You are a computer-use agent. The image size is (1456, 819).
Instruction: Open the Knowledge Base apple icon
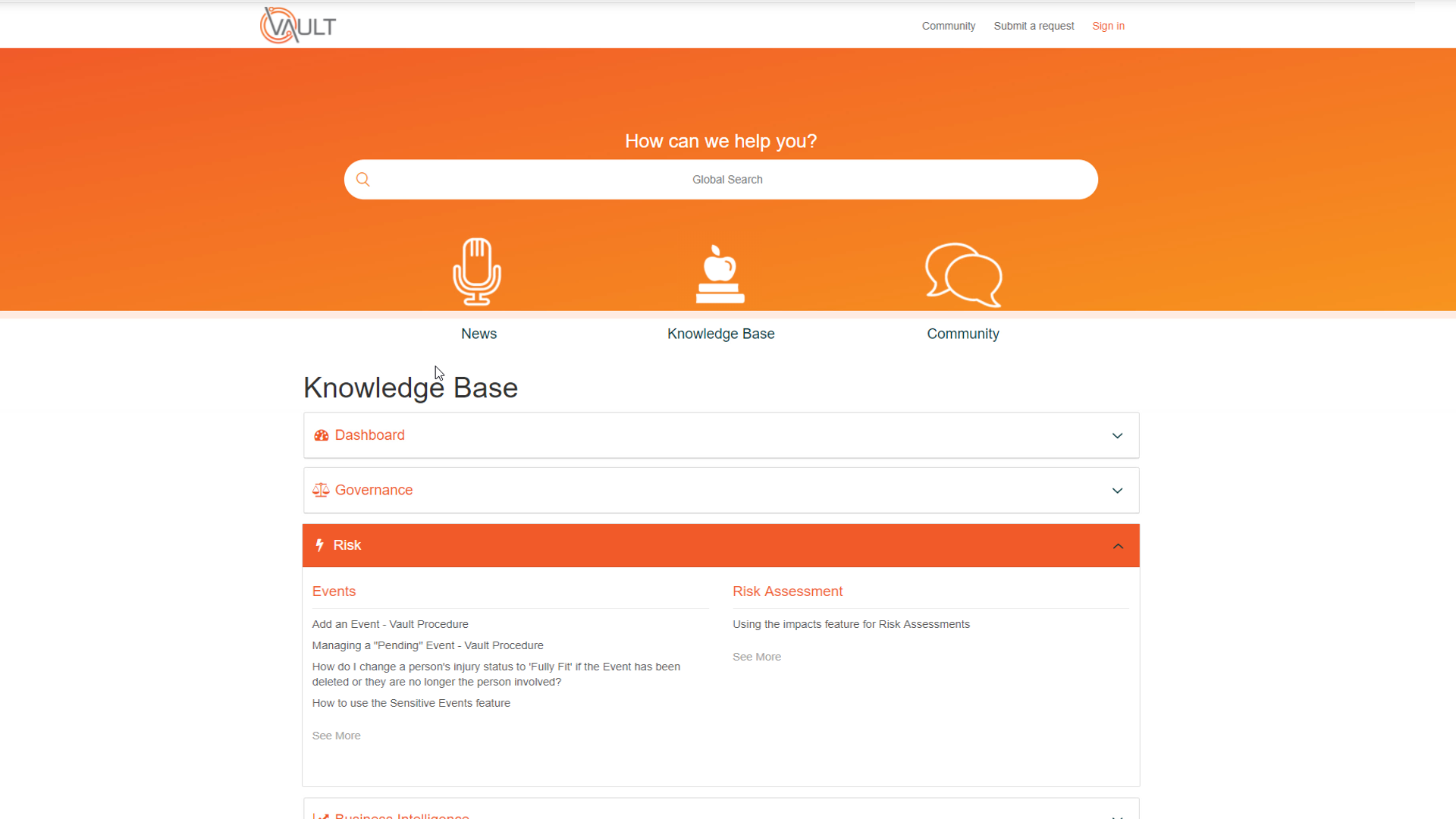(720, 274)
